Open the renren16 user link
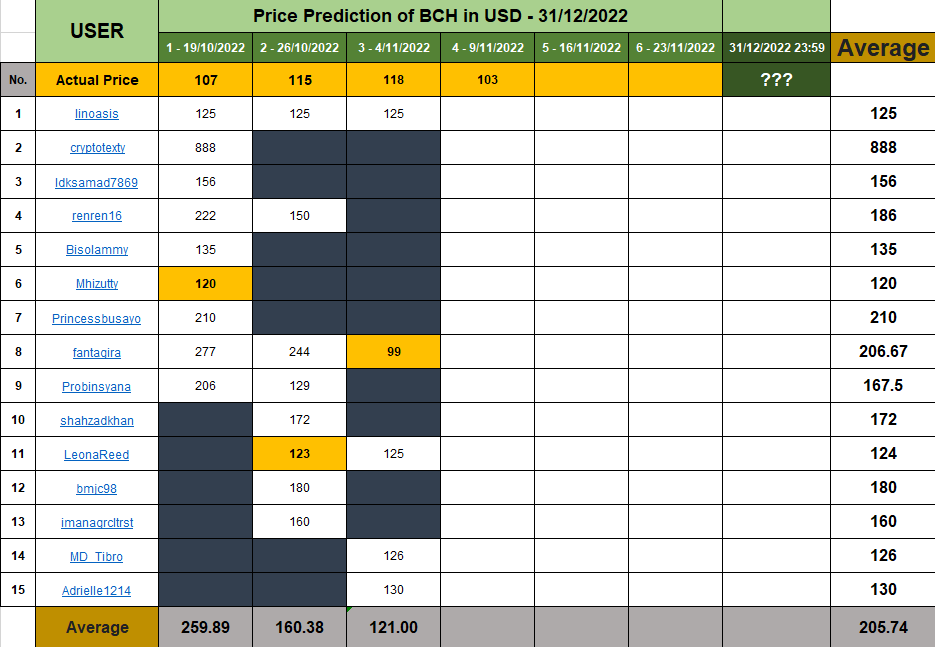The height and width of the screenshot is (647, 935). coord(97,216)
